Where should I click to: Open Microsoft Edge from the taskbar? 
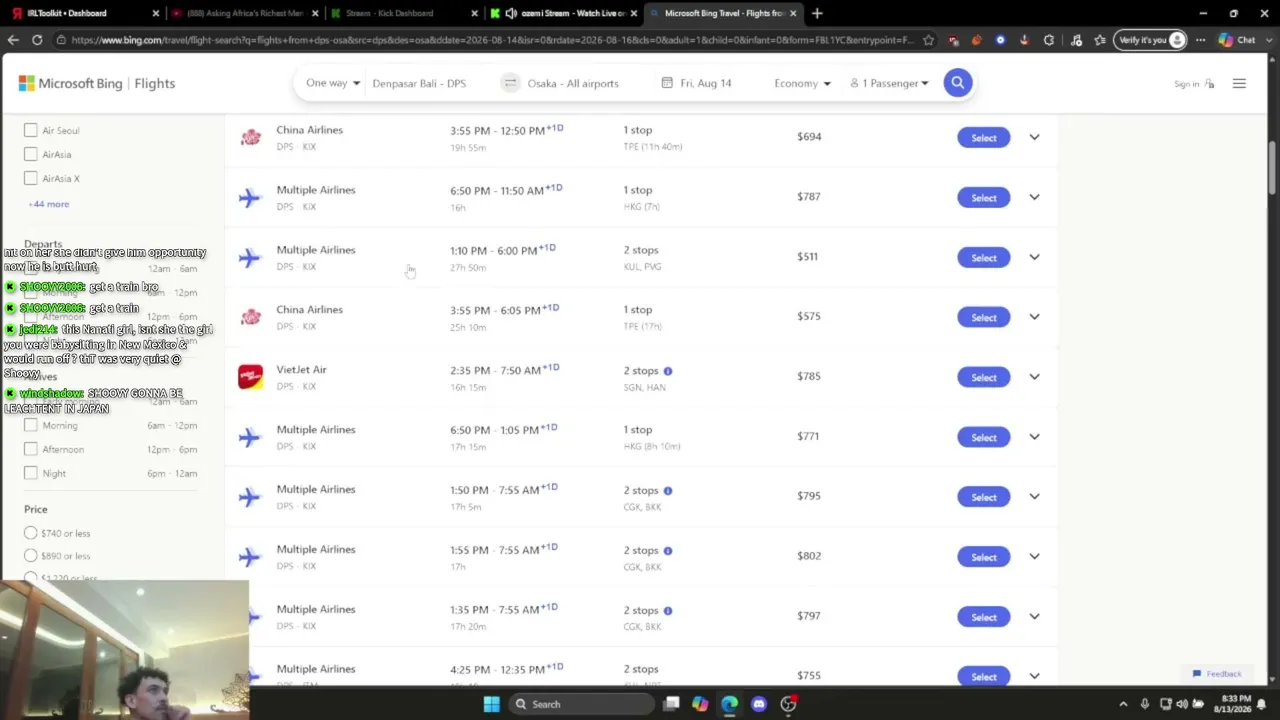729,704
